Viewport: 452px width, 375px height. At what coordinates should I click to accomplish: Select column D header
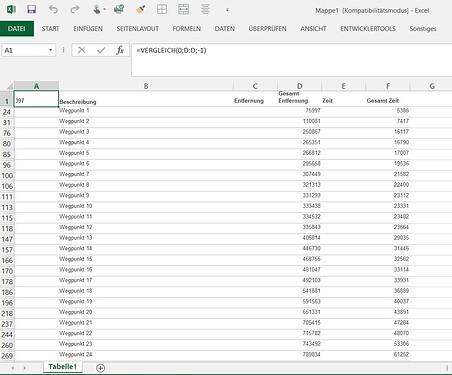pos(299,86)
